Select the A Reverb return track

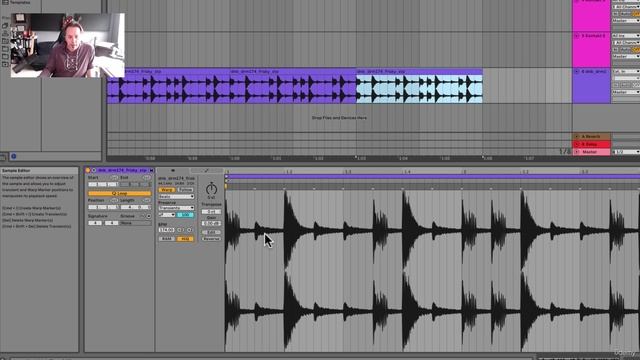coord(591,136)
